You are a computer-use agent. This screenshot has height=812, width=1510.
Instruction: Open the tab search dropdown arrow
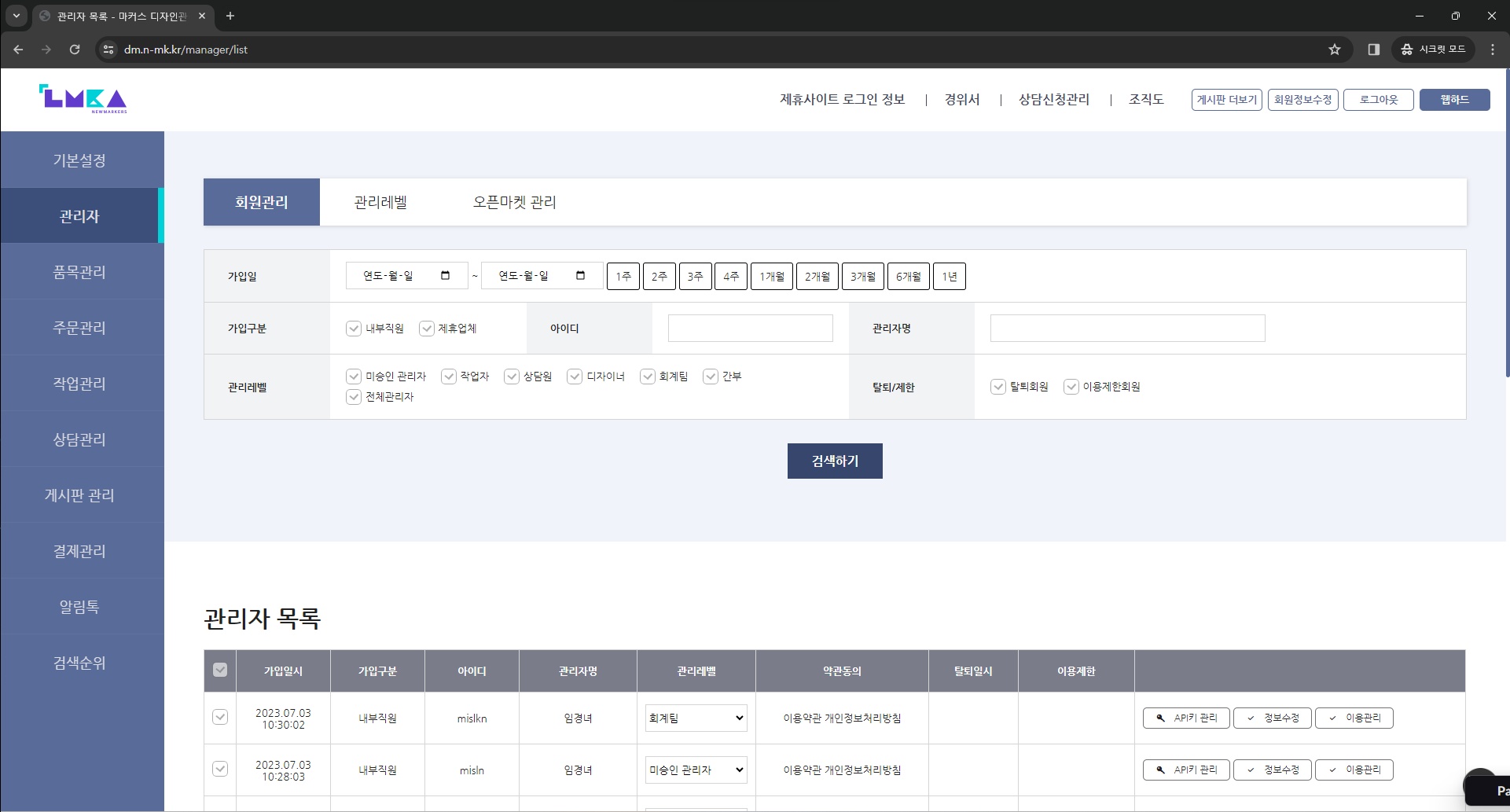click(16, 16)
